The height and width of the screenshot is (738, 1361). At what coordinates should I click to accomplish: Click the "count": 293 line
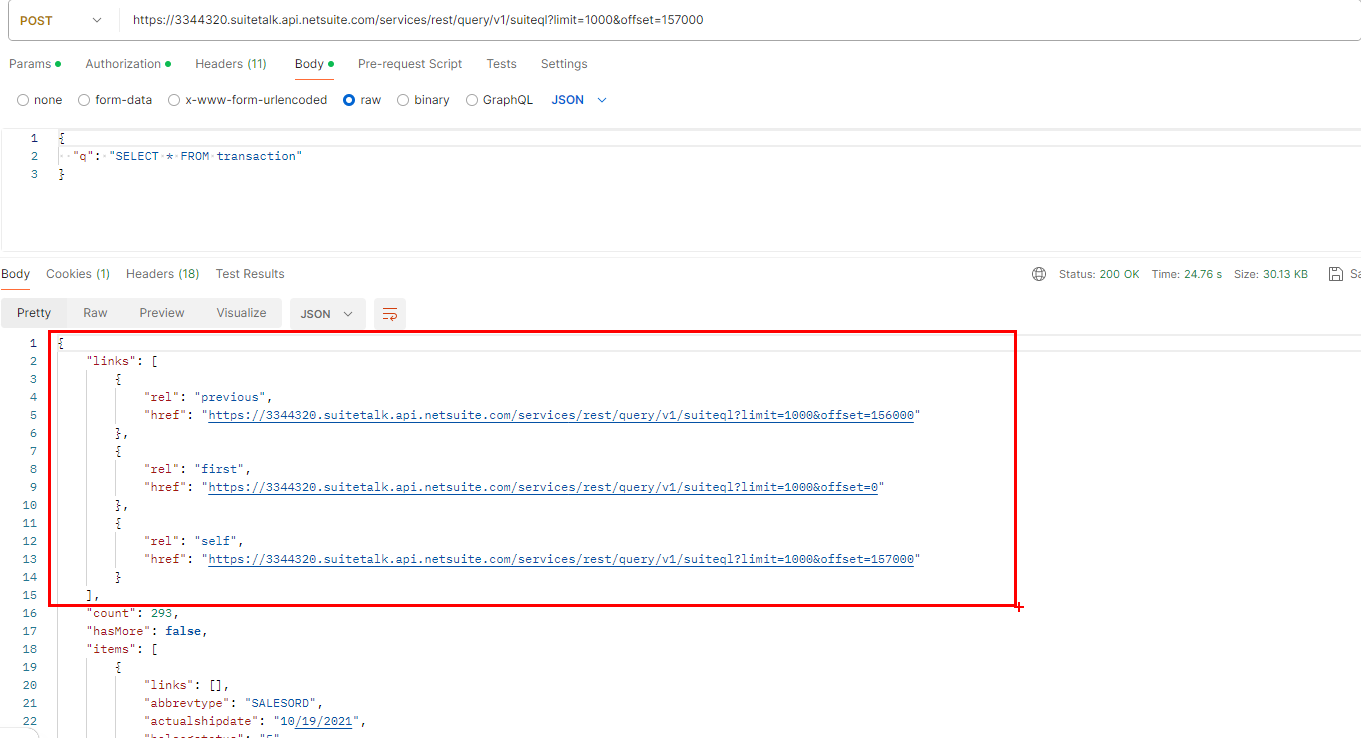(133, 613)
